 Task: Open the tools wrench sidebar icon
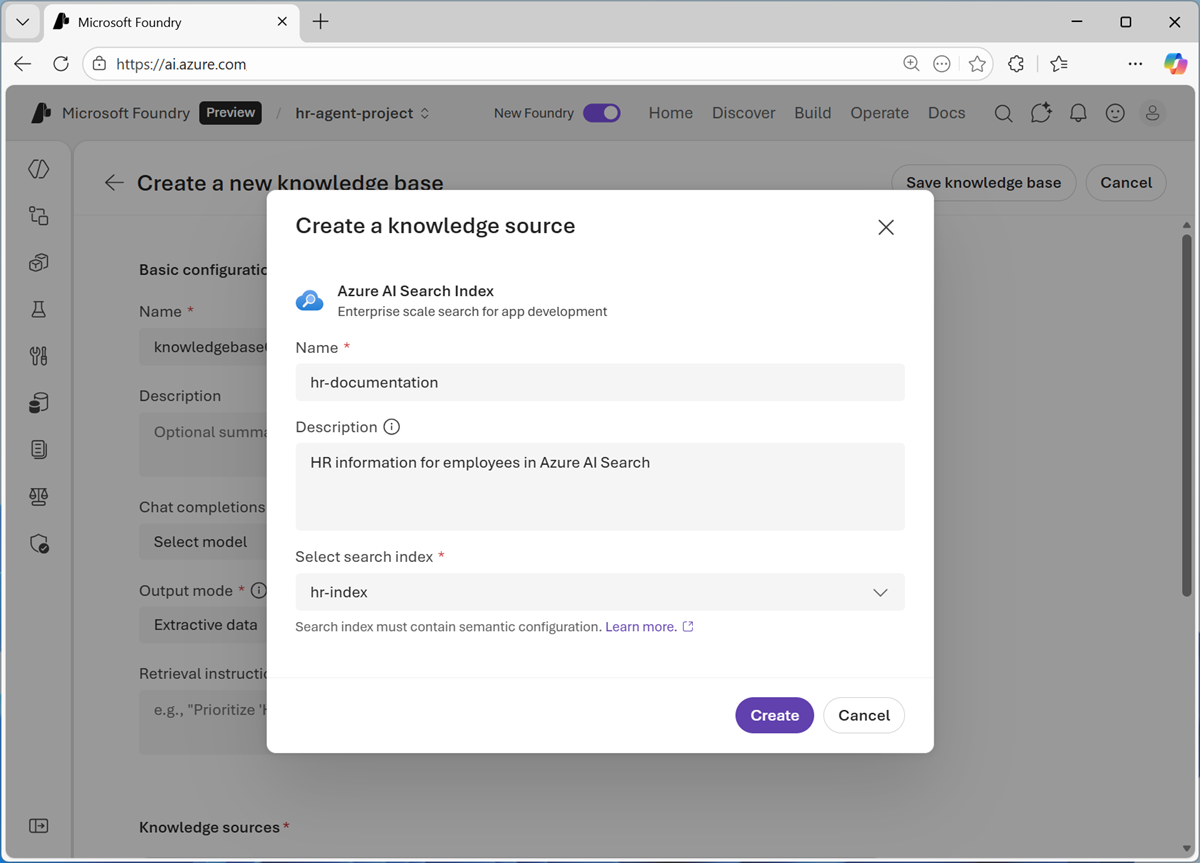[39, 356]
